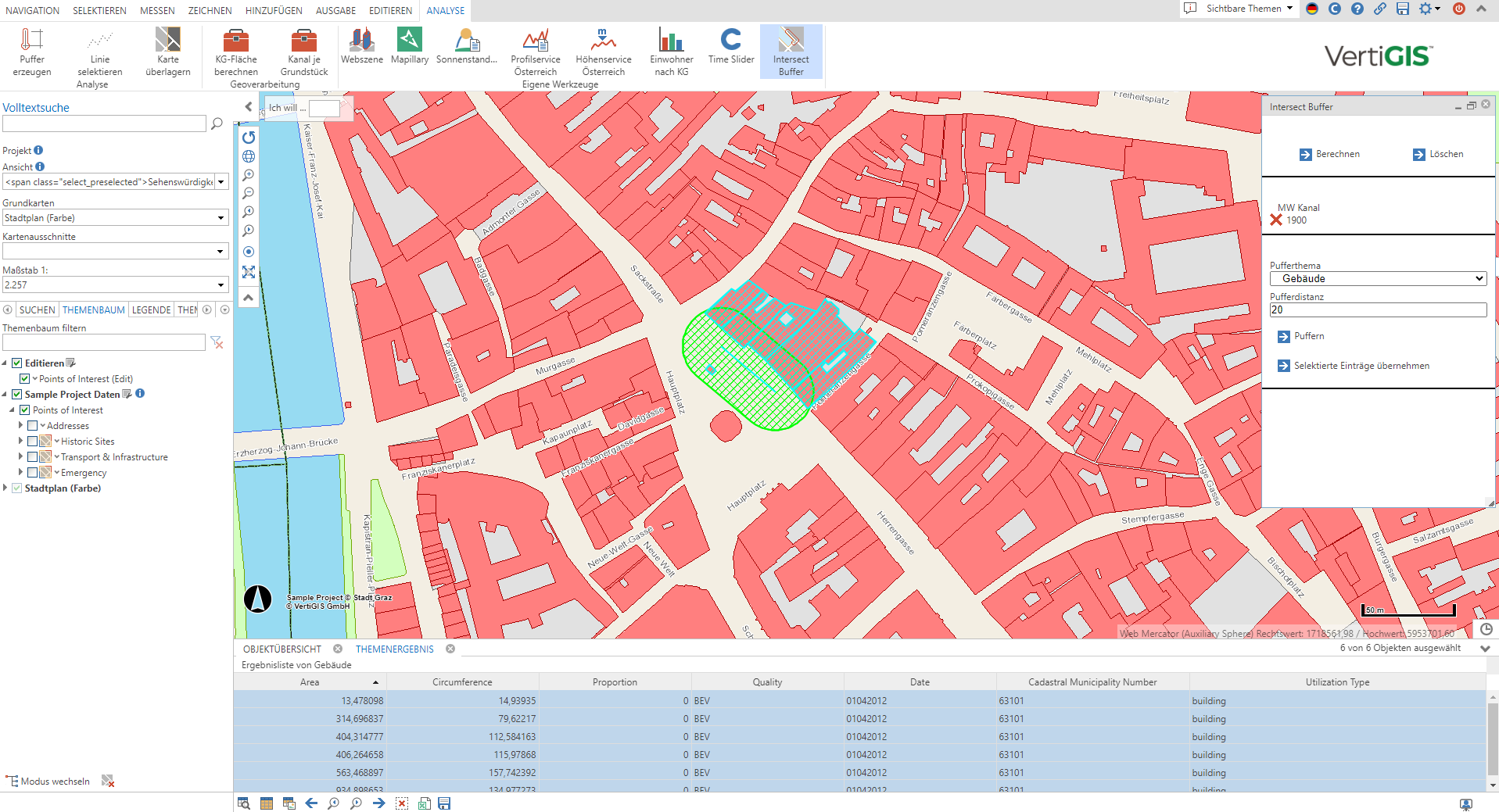This screenshot has width=1499, height=812.
Task: Open Profilservice Österreich tool
Action: tap(536, 40)
